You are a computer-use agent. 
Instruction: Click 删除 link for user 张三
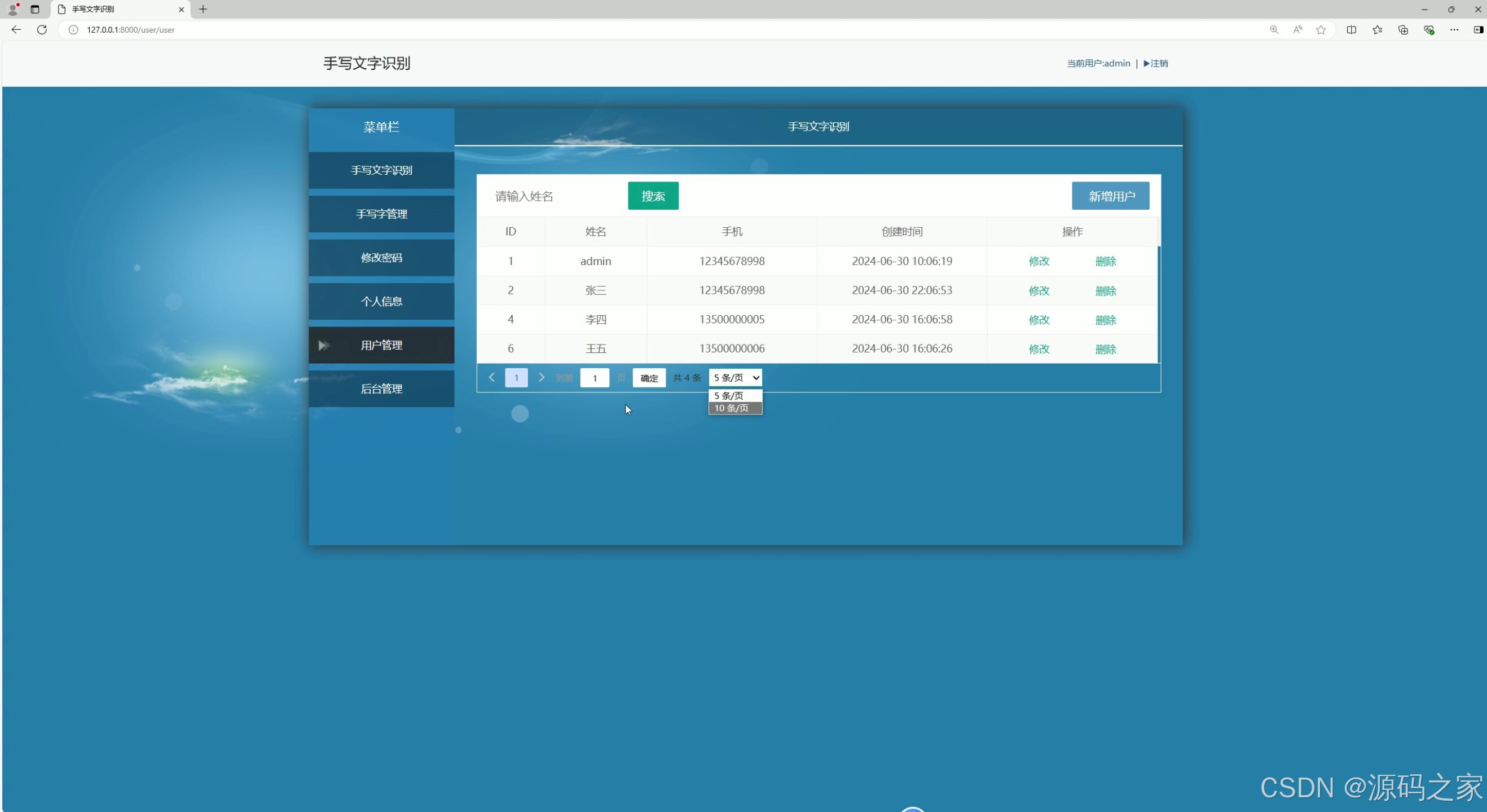tap(1106, 291)
